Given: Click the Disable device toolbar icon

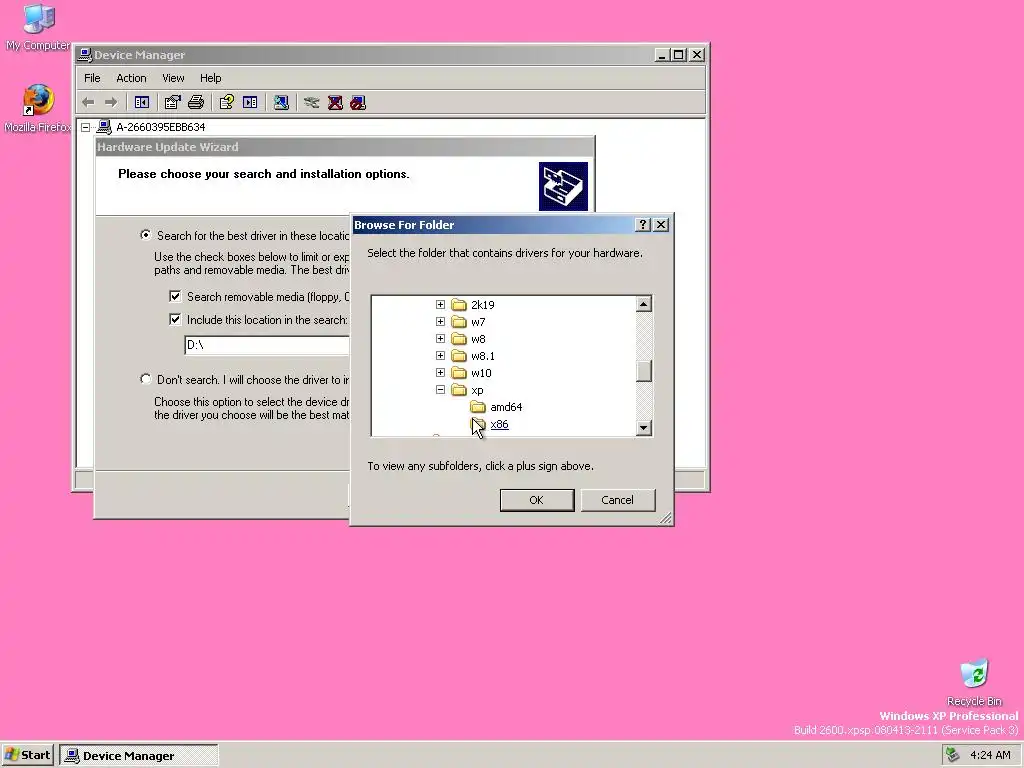Looking at the screenshot, I should [358, 103].
